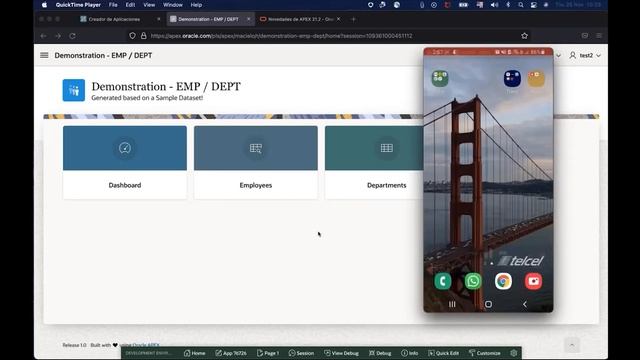Click the site lock security icon

[143, 36]
